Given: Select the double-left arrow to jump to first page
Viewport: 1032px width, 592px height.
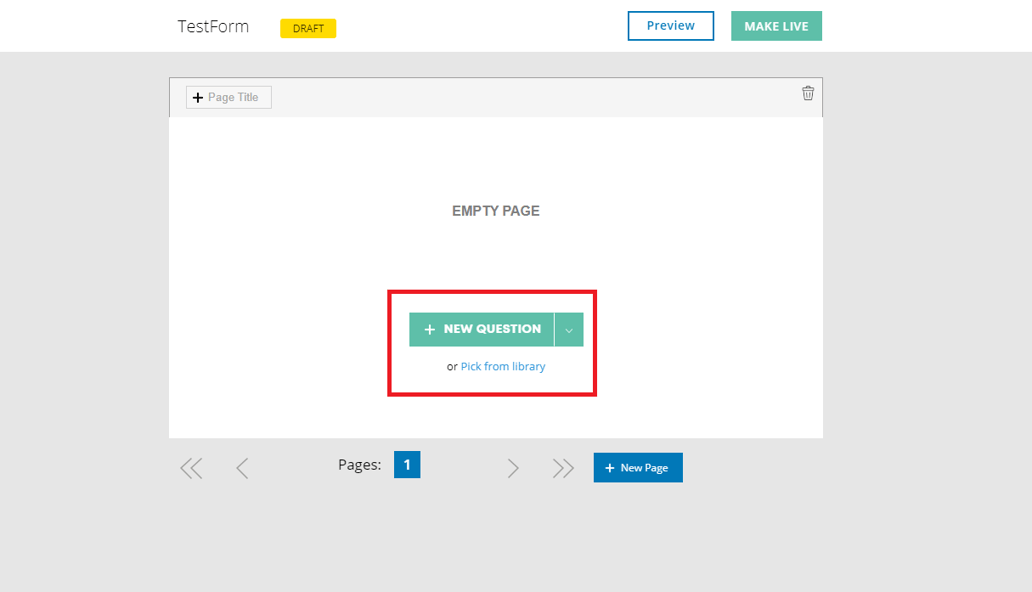Looking at the screenshot, I should tap(190, 466).
